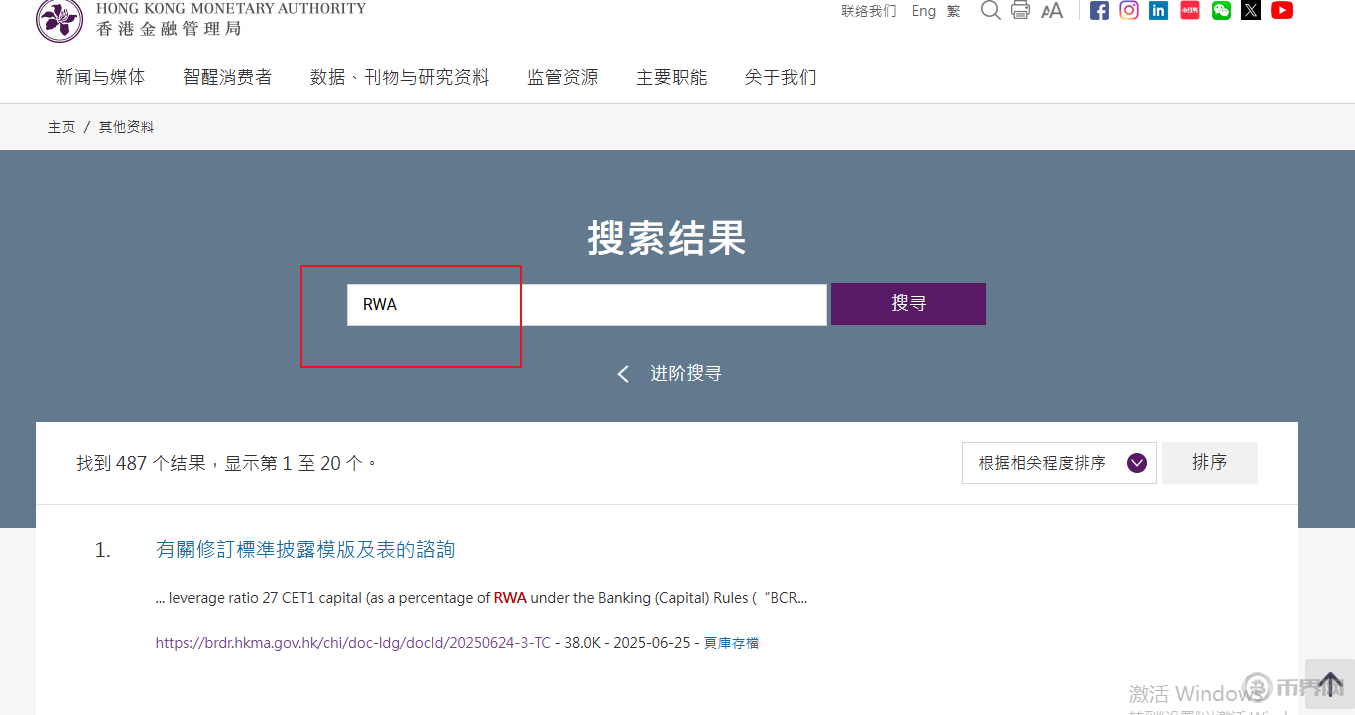This screenshot has width=1355, height=715.
Task: Open the HKMA Facebook page icon
Action: [1099, 11]
